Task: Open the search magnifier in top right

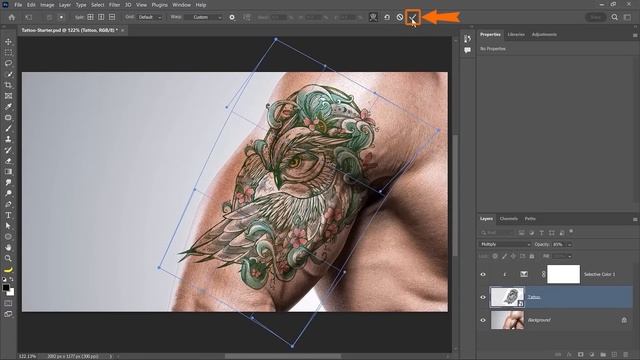Action: (x=614, y=17)
